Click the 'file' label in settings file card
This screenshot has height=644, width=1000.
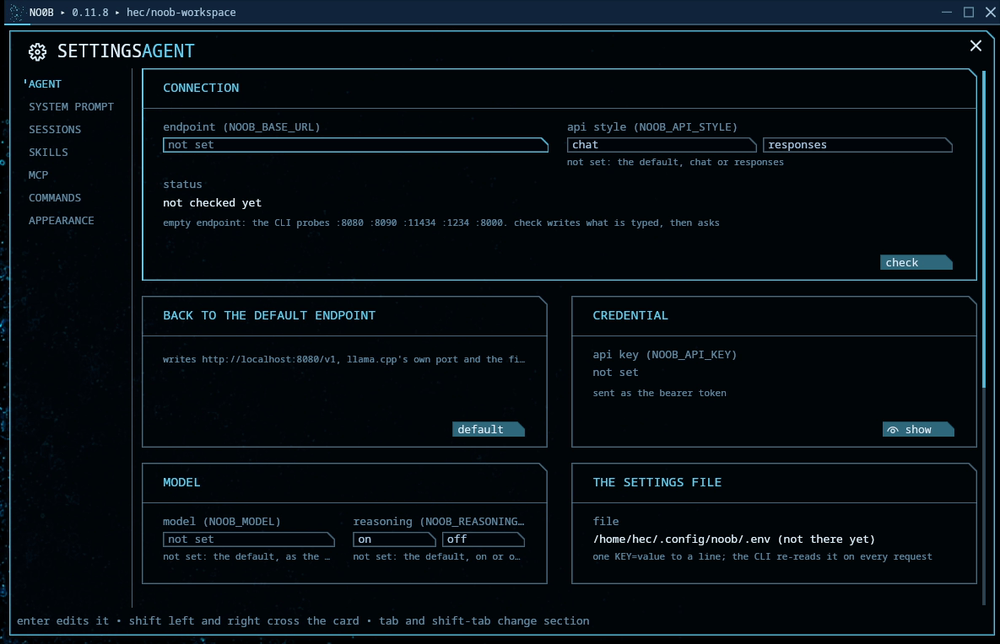[606, 522]
